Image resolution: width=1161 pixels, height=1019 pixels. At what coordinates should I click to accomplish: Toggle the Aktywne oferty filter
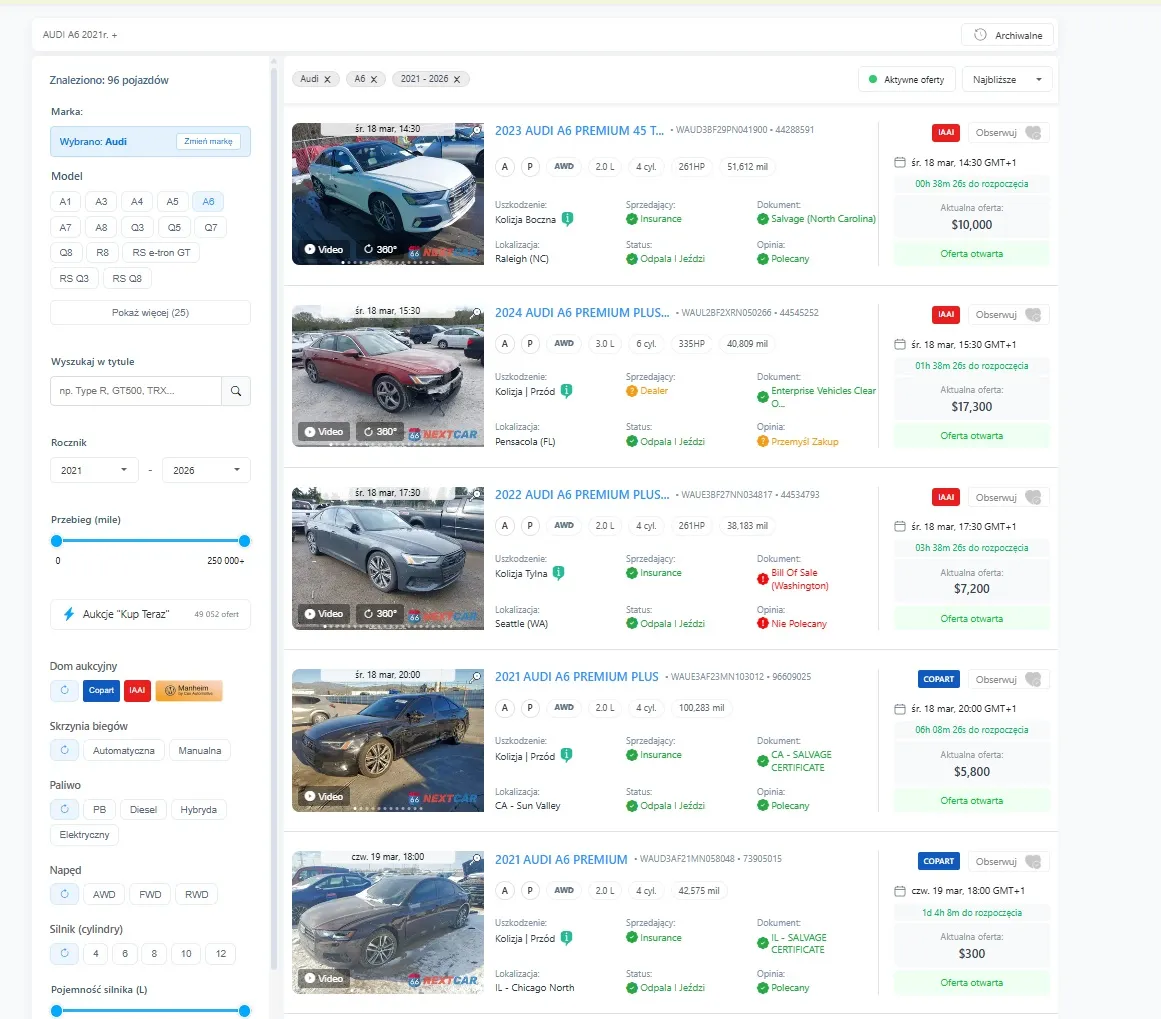[x=907, y=79]
